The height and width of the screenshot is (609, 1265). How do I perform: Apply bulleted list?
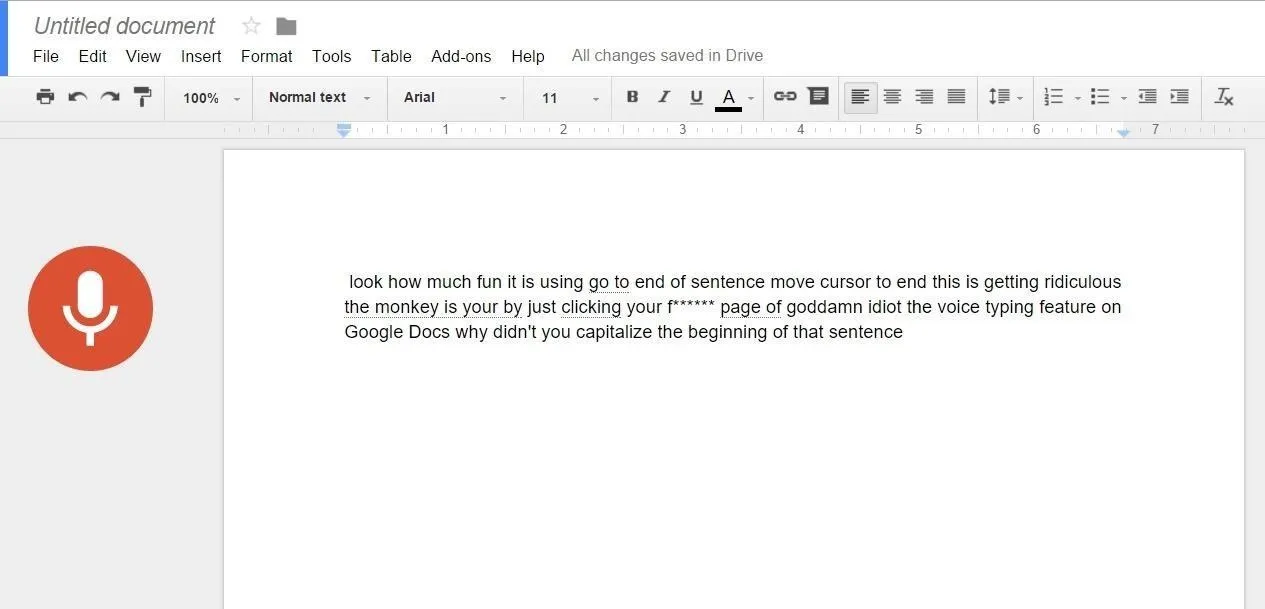pyautogui.click(x=1100, y=97)
